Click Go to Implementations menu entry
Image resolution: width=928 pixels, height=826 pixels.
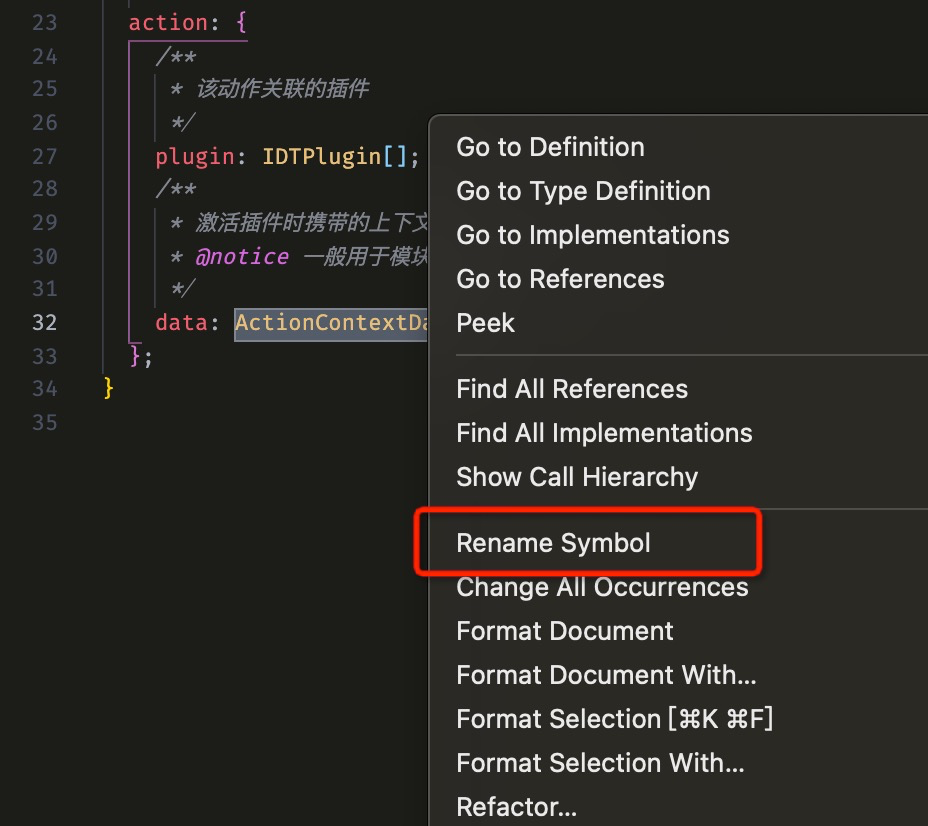(x=592, y=235)
